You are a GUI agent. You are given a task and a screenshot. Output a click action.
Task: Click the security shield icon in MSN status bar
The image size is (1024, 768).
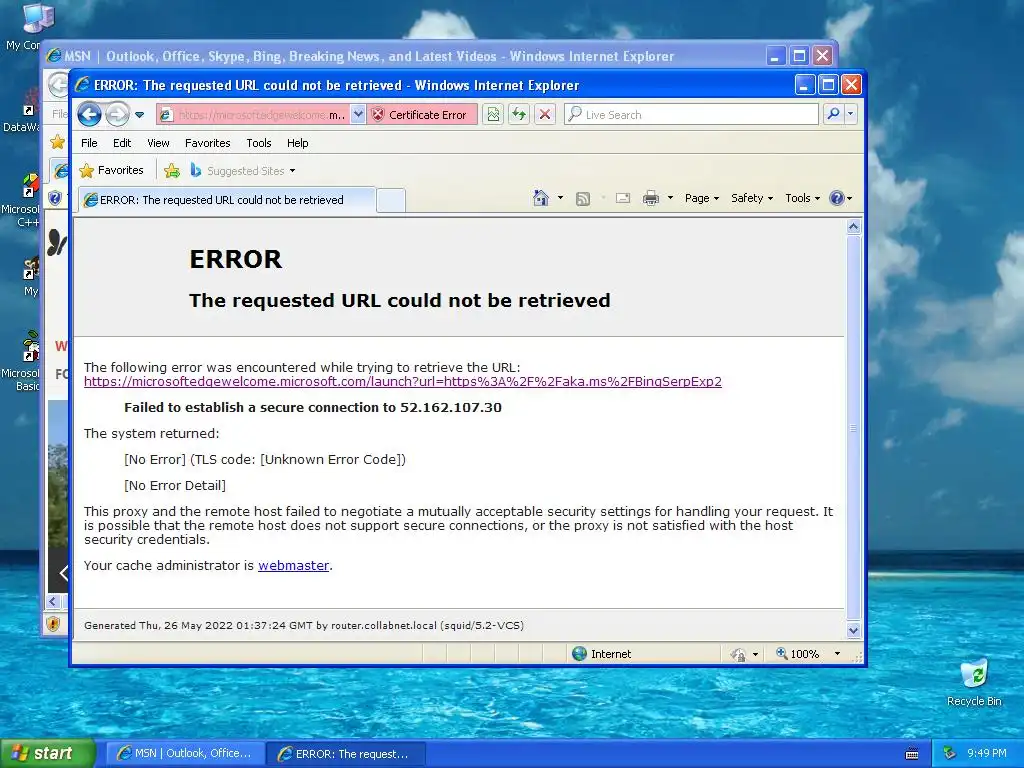[x=54, y=624]
